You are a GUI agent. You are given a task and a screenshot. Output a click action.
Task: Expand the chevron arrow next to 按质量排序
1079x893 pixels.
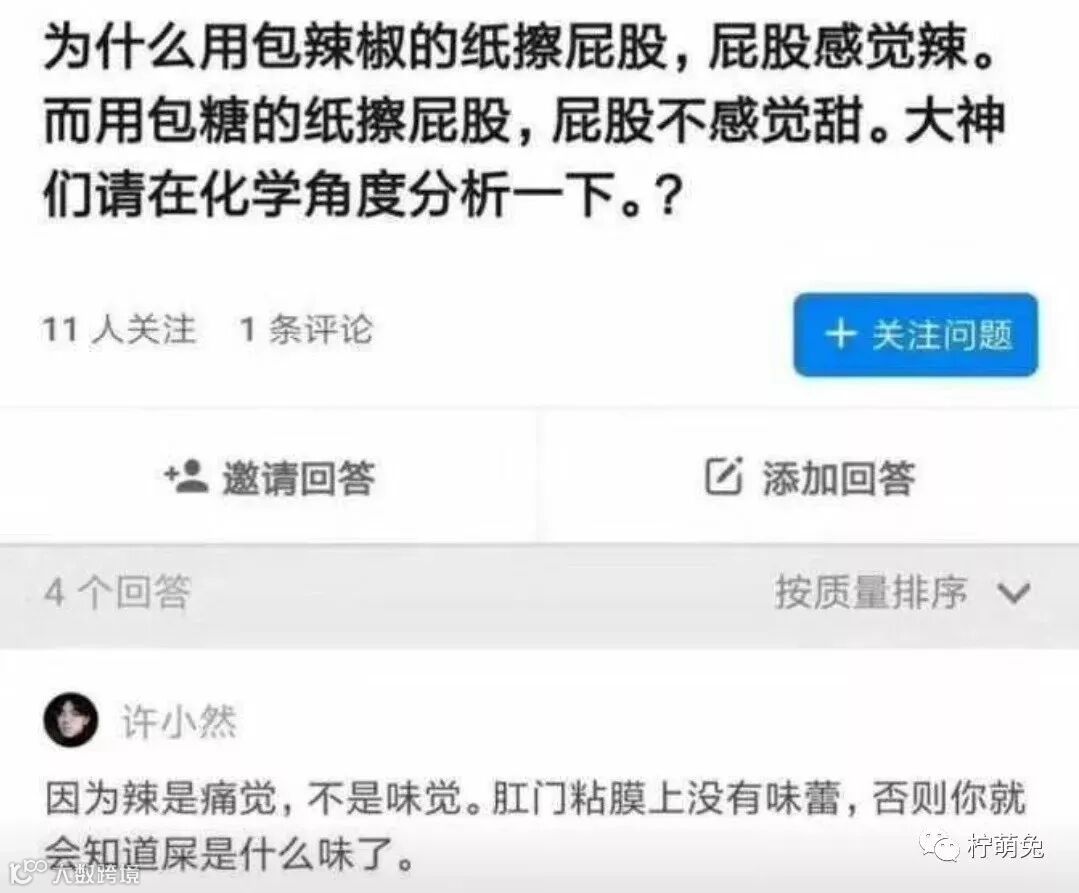pyautogui.click(x=1014, y=593)
